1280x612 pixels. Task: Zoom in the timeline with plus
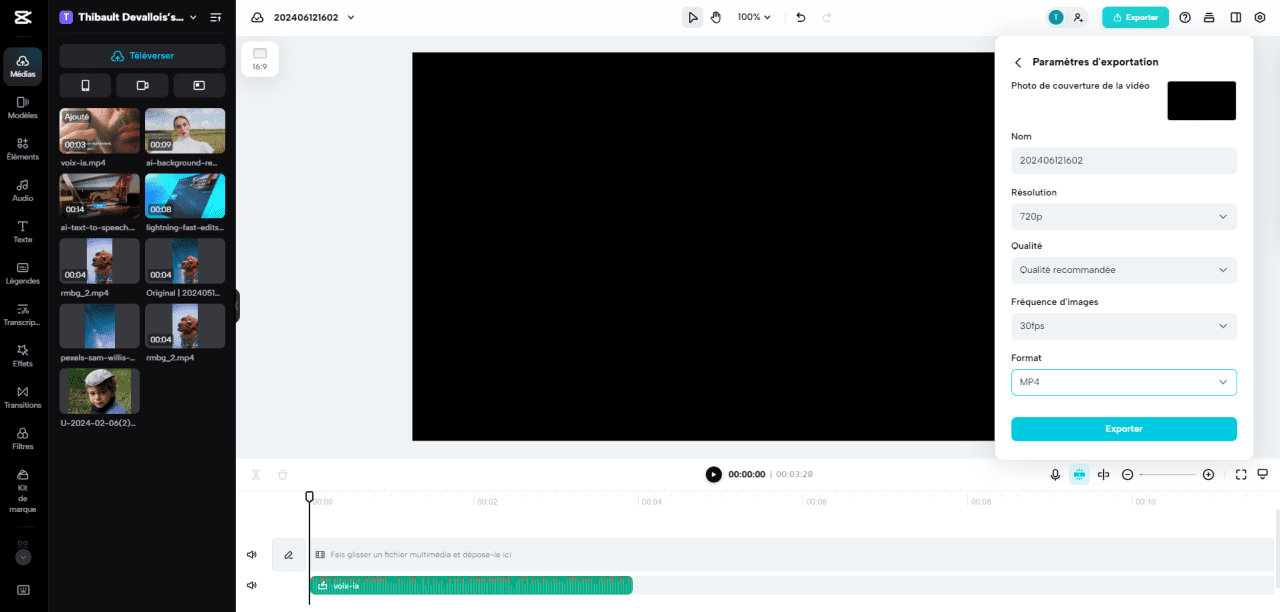click(x=1208, y=474)
